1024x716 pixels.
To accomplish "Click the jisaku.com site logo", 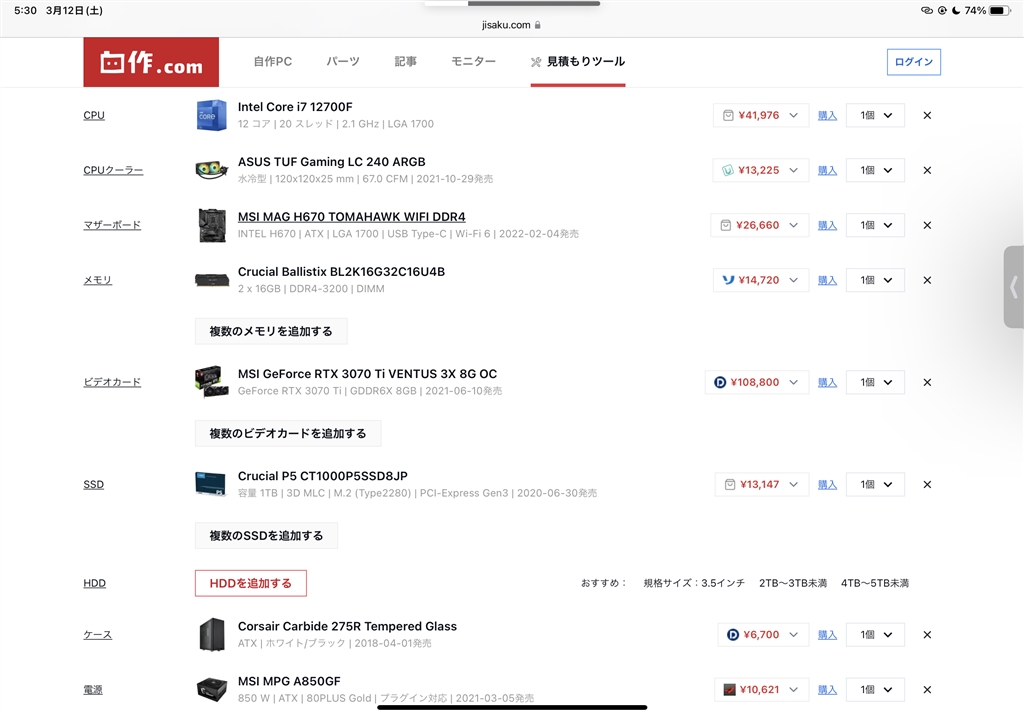I will pyautogui.click(x=151, y=62).
